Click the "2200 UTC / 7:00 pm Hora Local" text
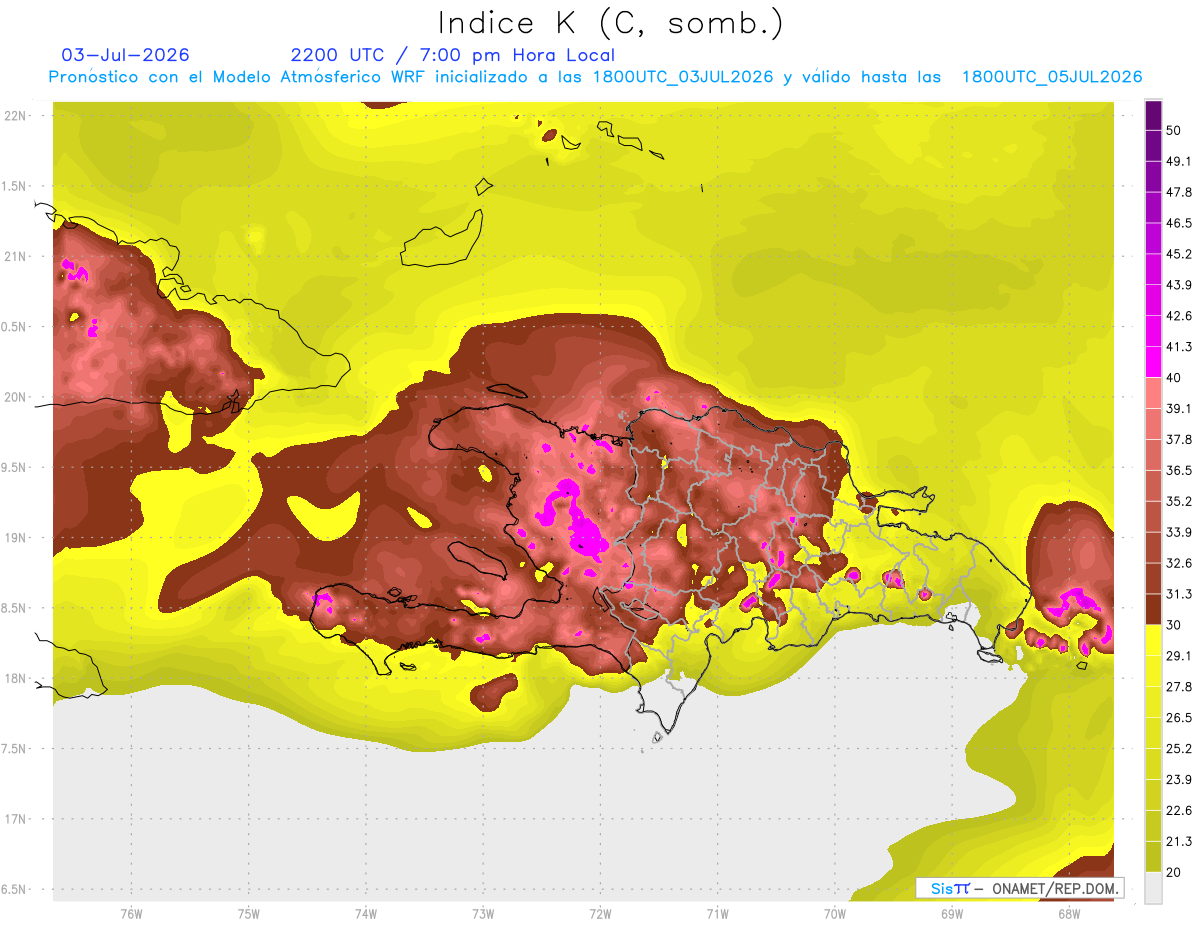 click(452, 55)
